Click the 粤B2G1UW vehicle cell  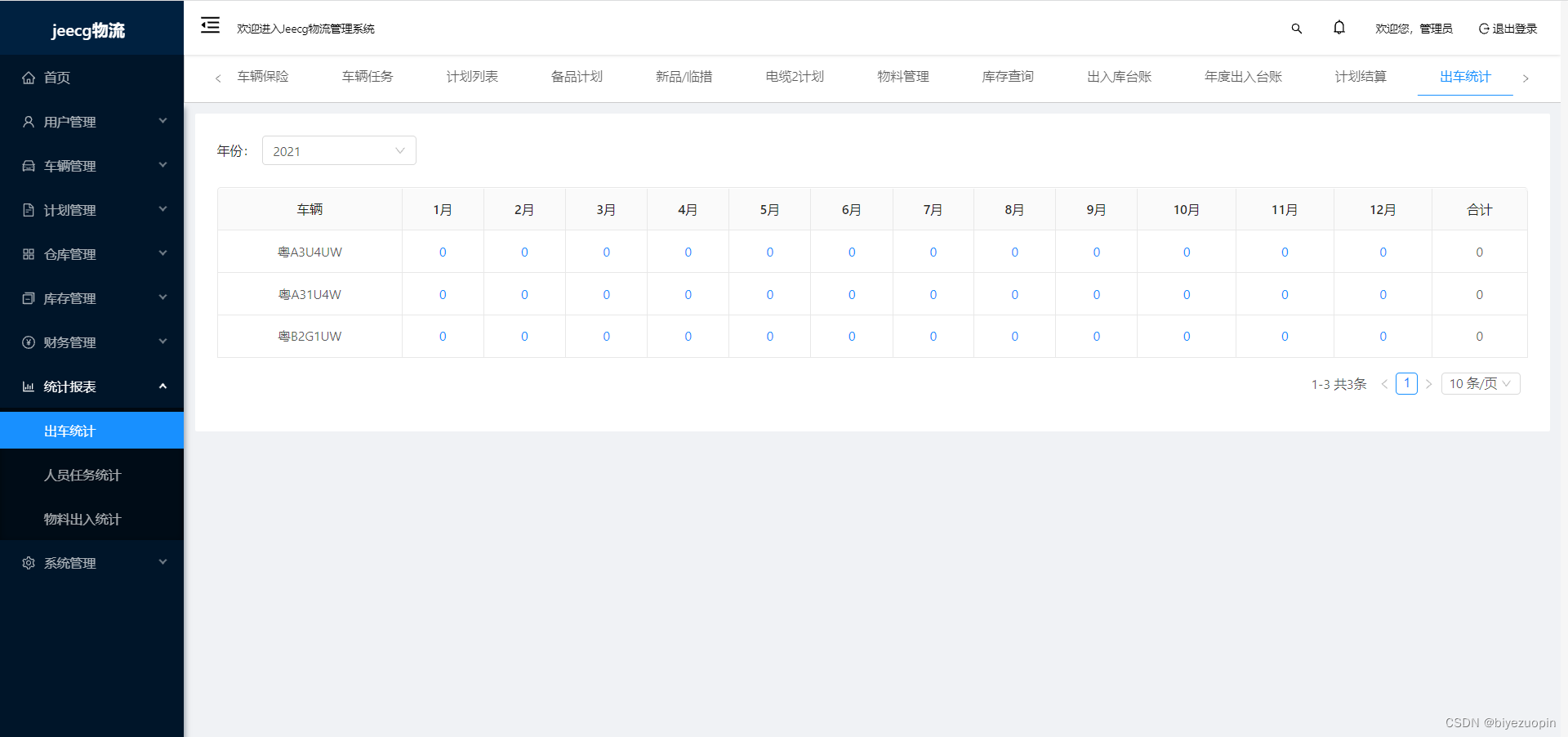310,337
